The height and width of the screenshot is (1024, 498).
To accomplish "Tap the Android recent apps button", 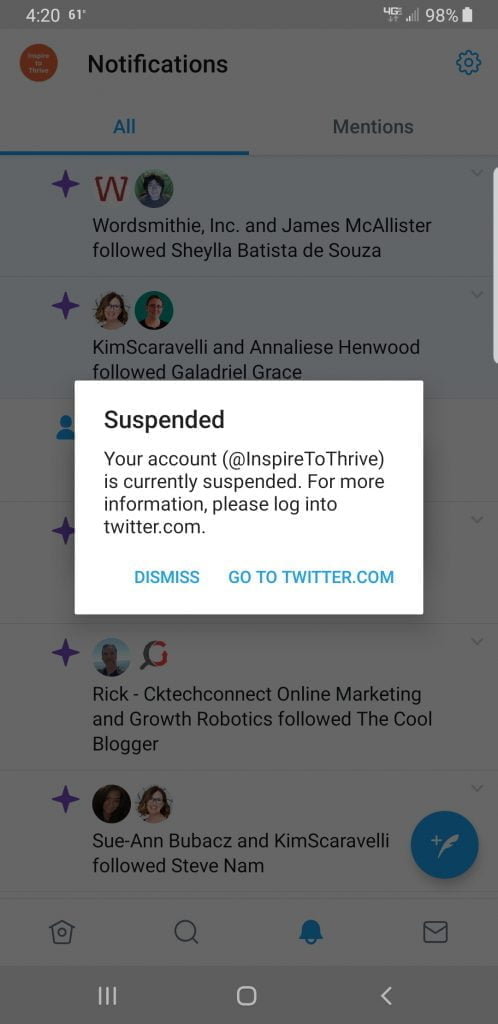I will point(107,996).
